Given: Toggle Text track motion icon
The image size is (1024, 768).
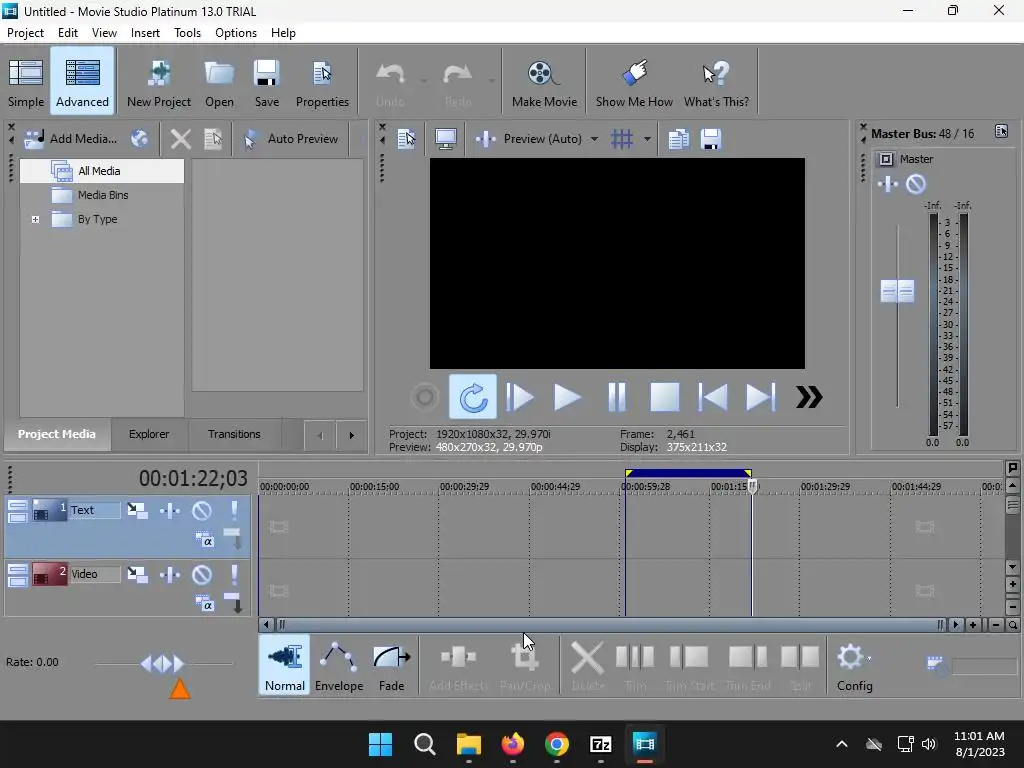Looking at the screenshot, I should tap(137, 510).
